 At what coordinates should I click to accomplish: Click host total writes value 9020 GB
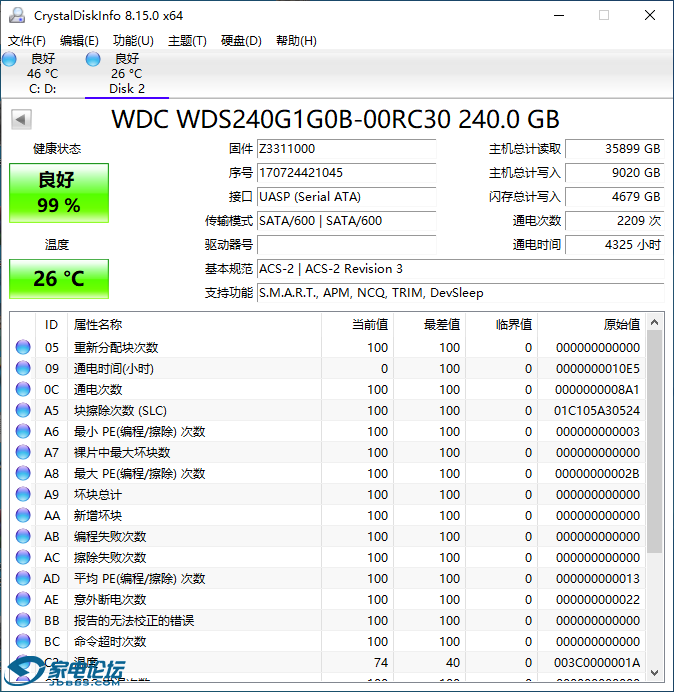(614, 173)
